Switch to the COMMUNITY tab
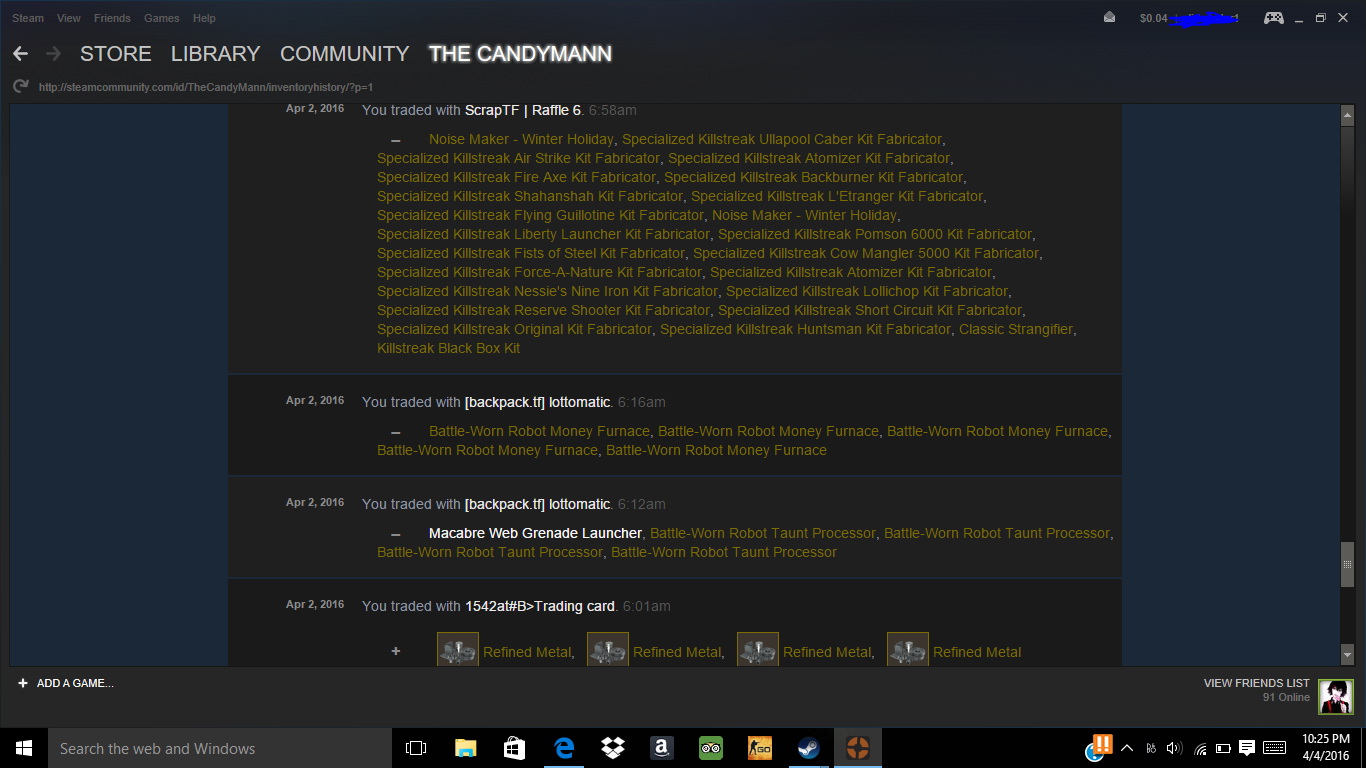 (x=344, y=54)
